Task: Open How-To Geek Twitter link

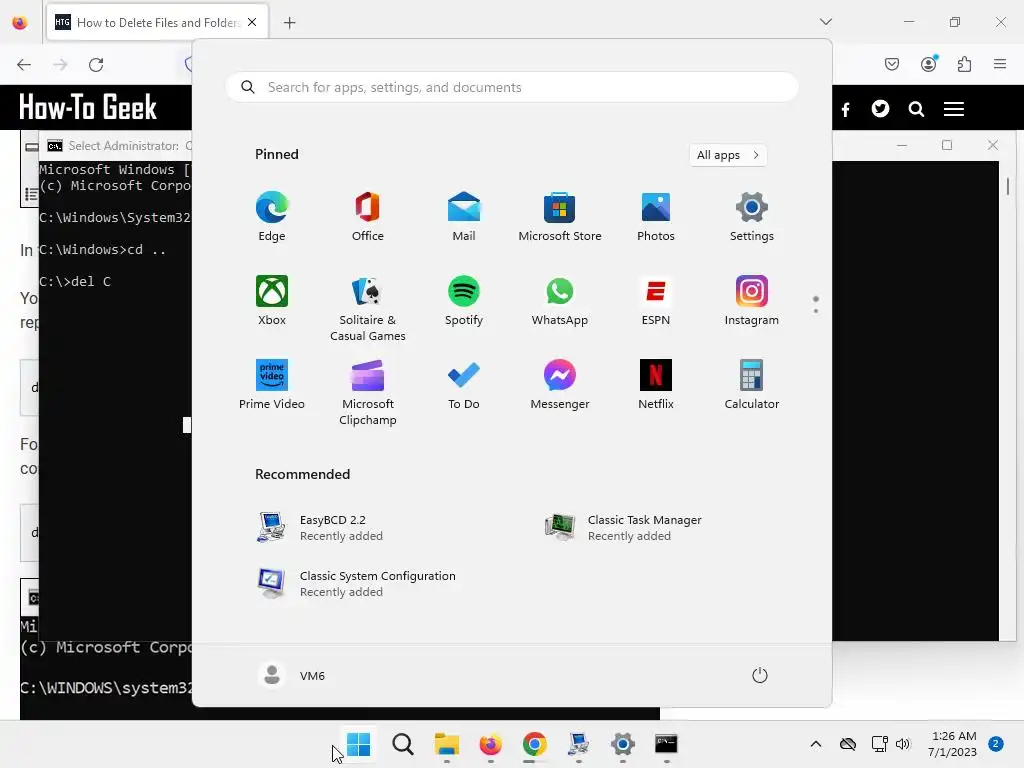Action: point(880,108)
